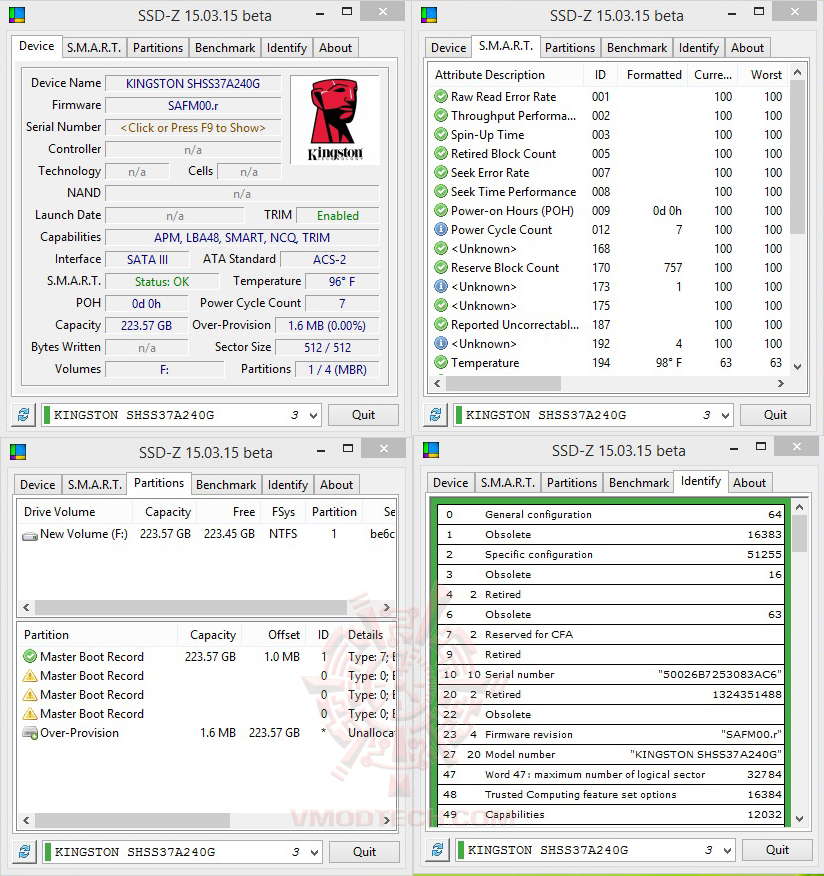Viewport: 824px width, 876px height.
Task: Click scroll down arrow in S.M.A.R.T. list
Action: point(798,367)
